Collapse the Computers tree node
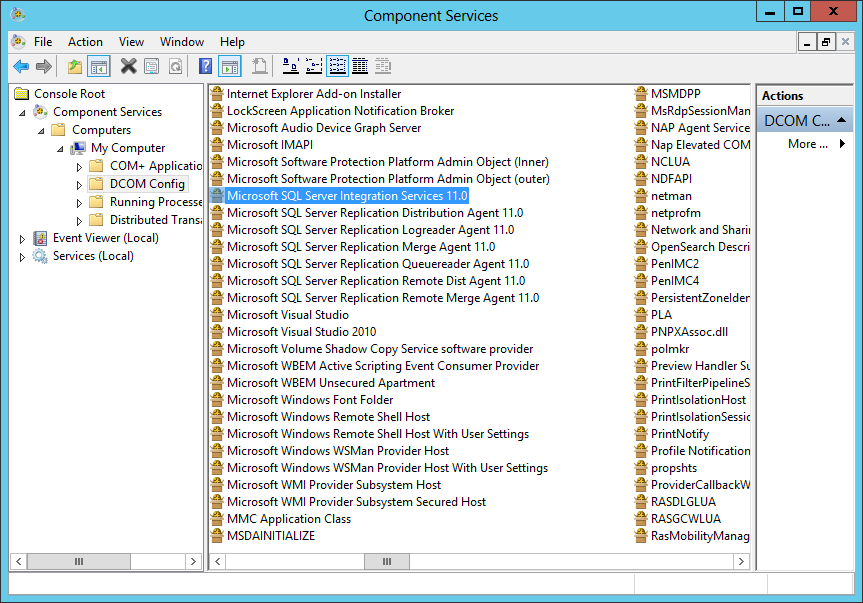 (41, 131)
